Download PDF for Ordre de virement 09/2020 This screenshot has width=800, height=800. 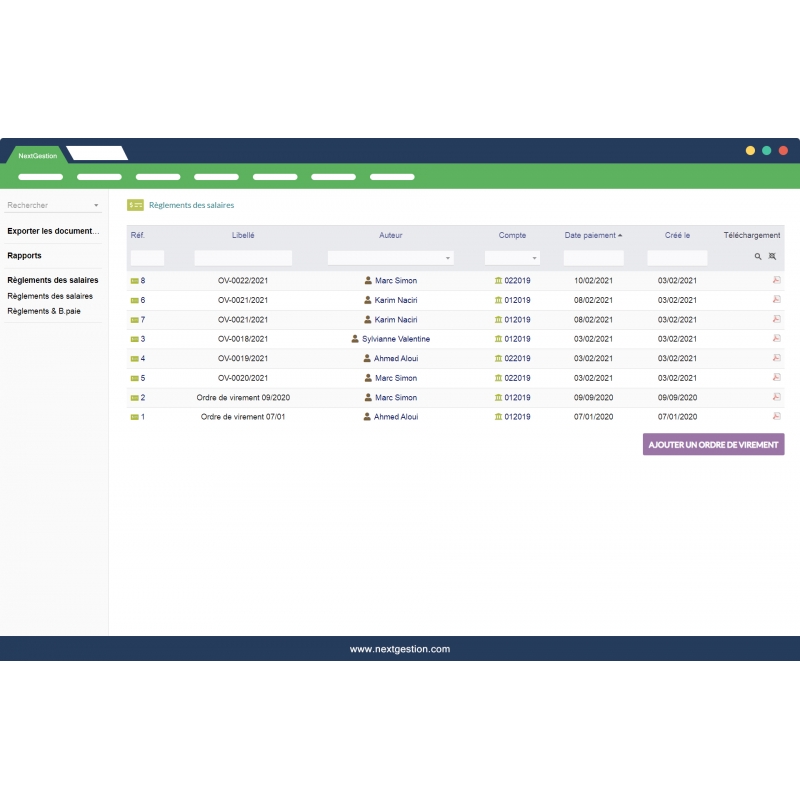pos(775,397)
